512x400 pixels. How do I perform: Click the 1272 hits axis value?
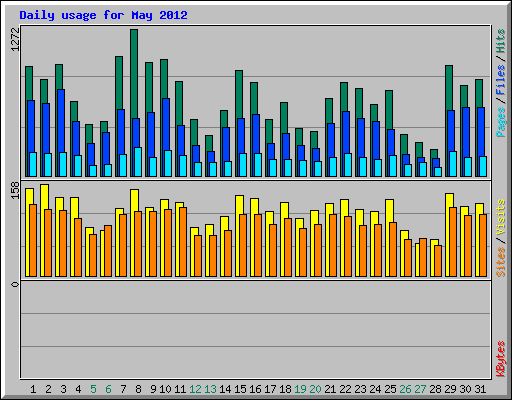(x=15, y=39)
